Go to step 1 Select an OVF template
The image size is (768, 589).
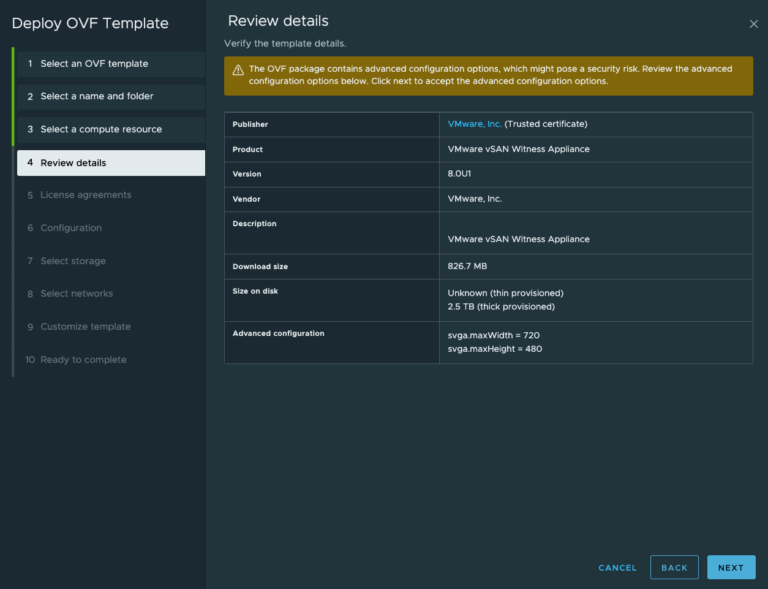pos(94,64)
